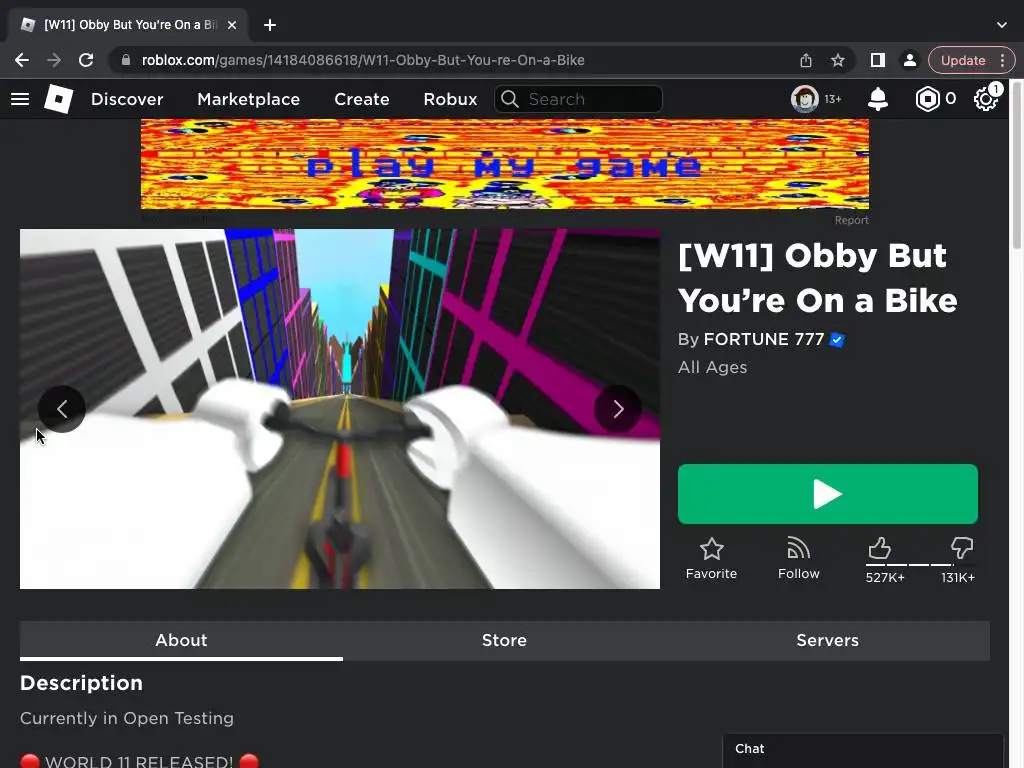
Task: Click the browser back arrow
Action: tap(22, 60)
